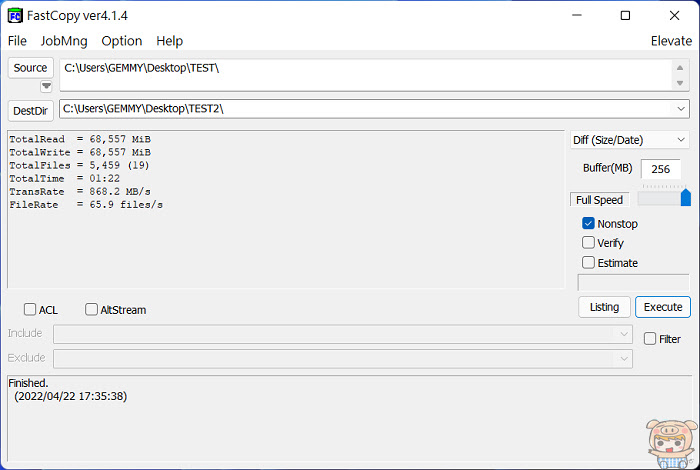700x470 pixels.
Task: Enable the Filter checkbox
Action: pyautogui.click(x=650, y=339)
